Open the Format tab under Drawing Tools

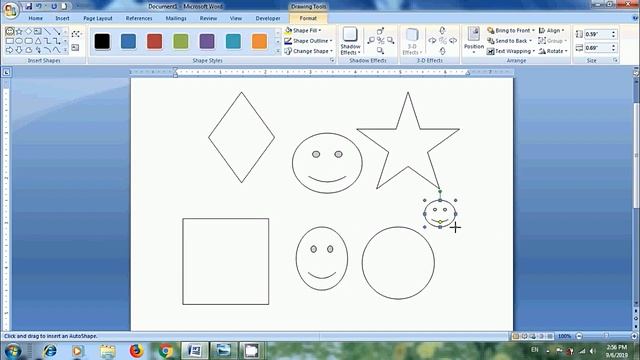coord(308,18)
